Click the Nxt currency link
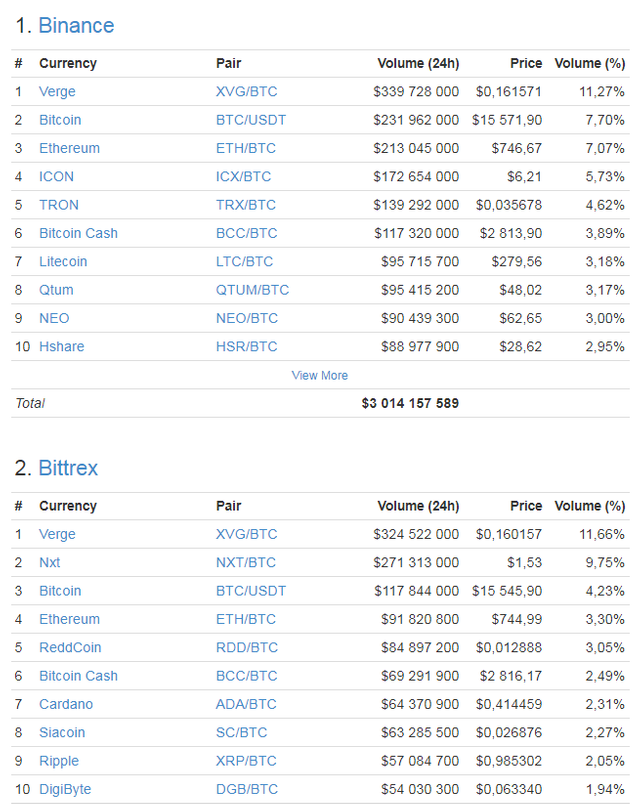This screenshot has height=804, width=640. 50,562
